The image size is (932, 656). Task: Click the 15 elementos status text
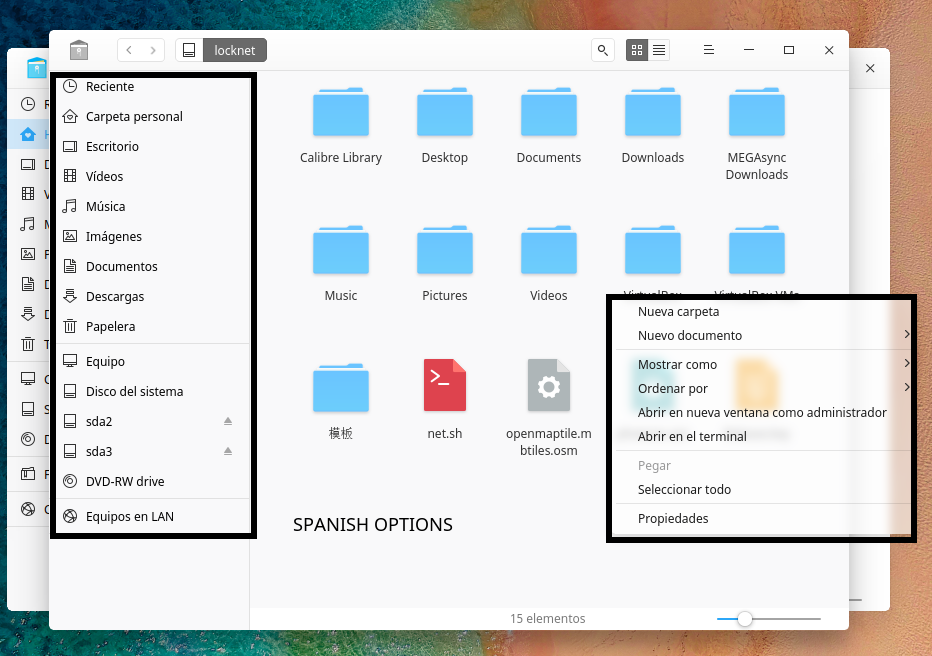click(x=547, y=619)
